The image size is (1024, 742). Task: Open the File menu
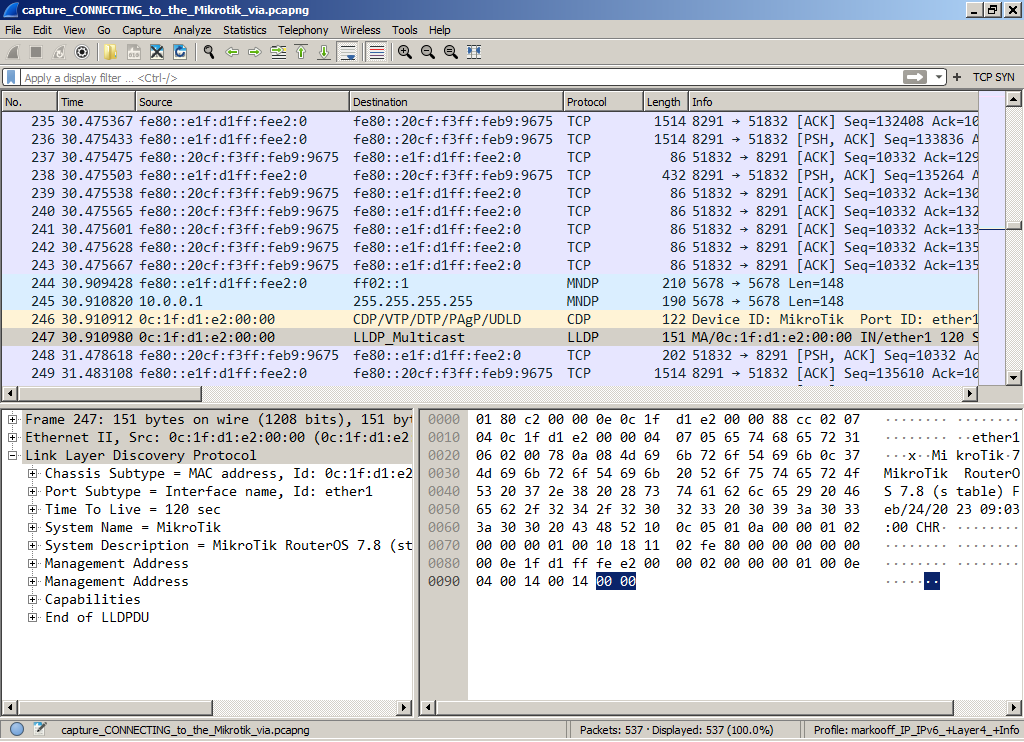pos(13,30)
